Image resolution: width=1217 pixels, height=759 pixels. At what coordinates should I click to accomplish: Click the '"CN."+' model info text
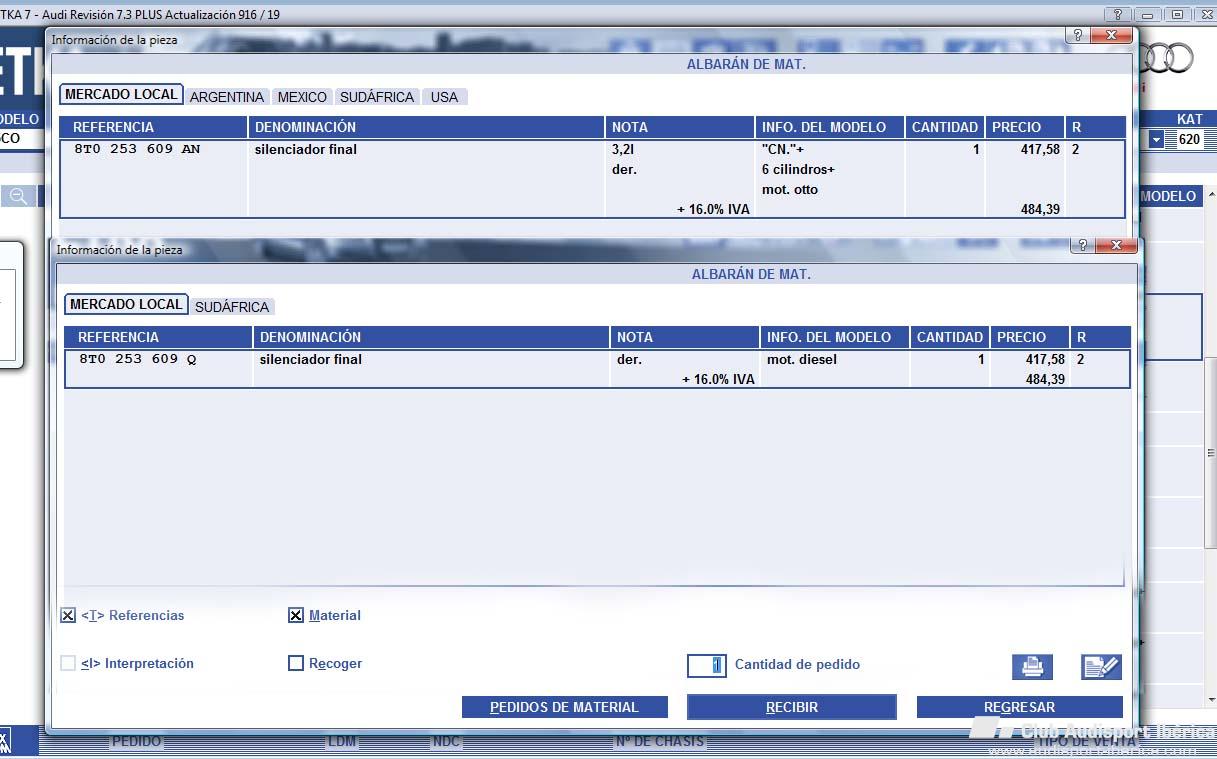pos(783,150)
